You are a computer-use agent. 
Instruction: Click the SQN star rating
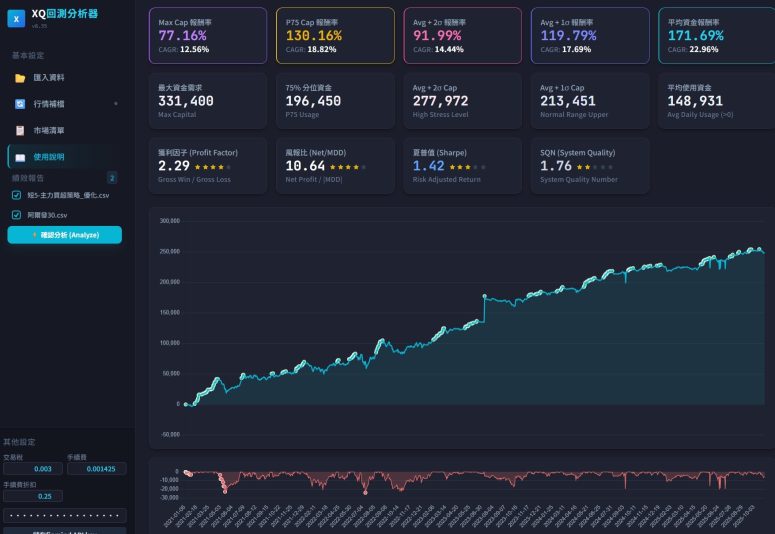click(588, 166)
